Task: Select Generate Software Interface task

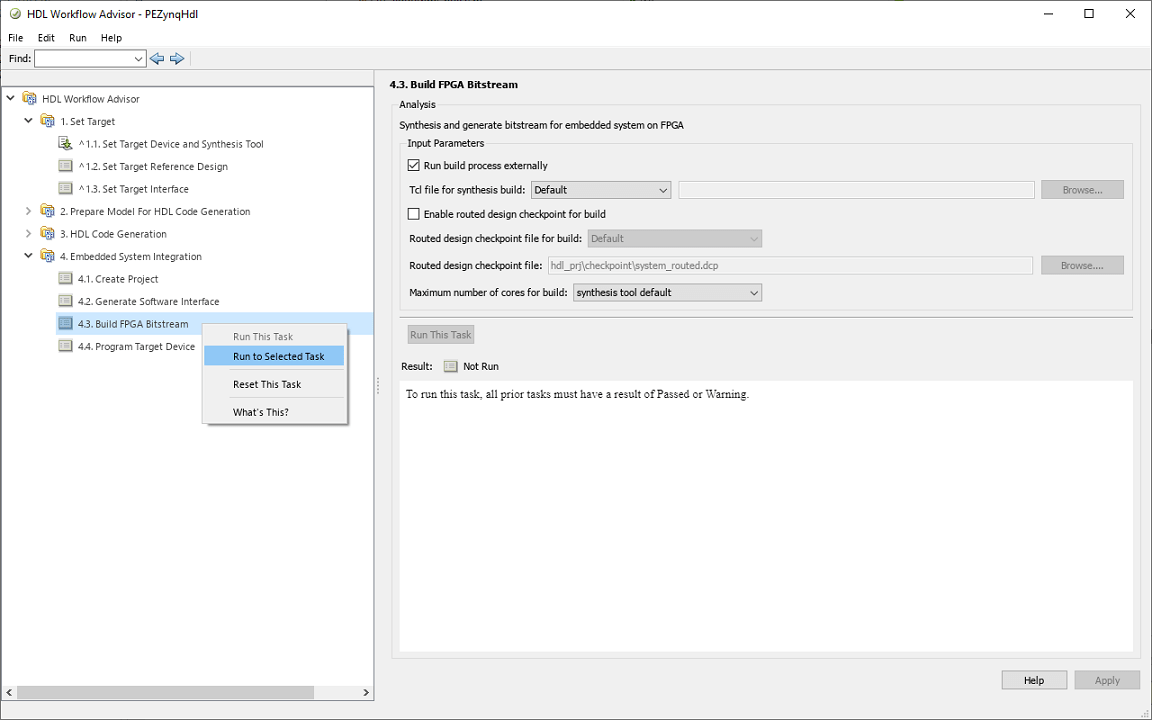Action: (x=156, y=301)
